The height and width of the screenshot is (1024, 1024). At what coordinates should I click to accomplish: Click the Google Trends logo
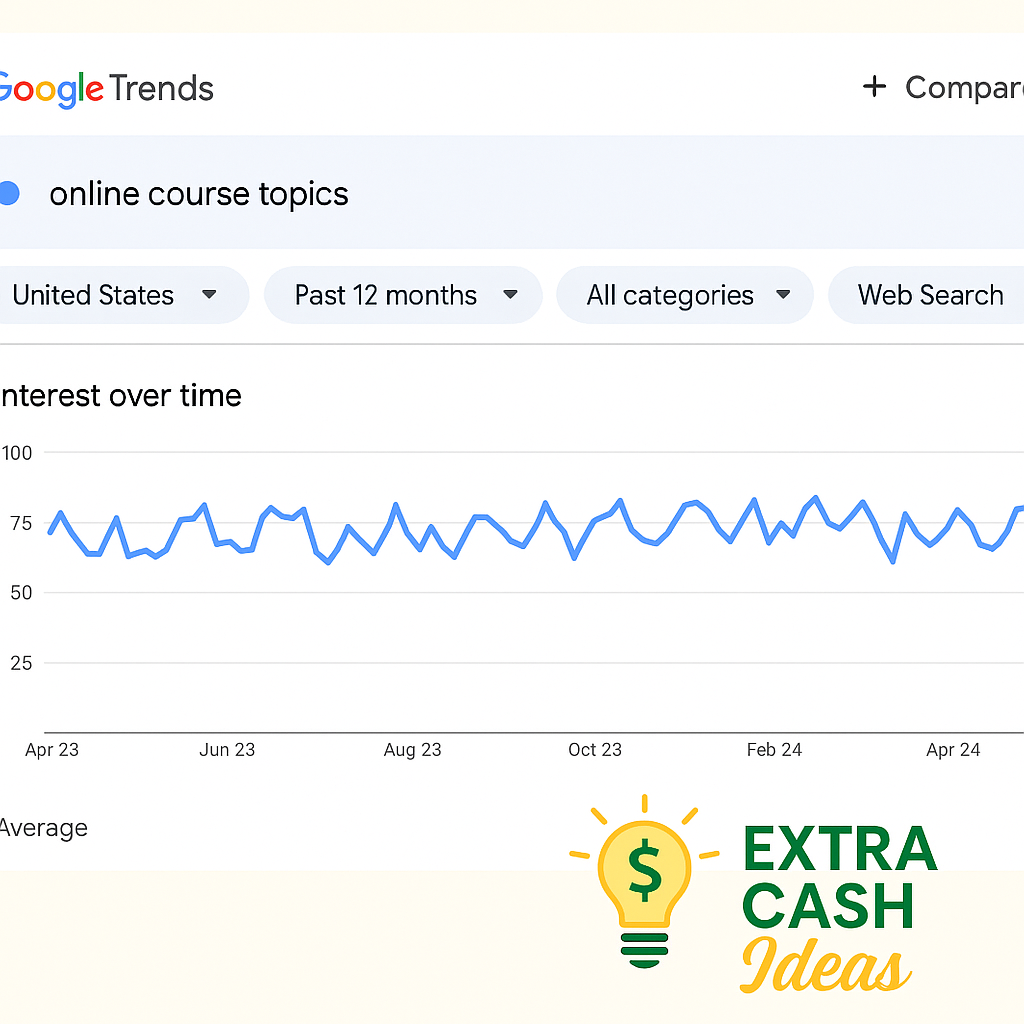point(105,88)
